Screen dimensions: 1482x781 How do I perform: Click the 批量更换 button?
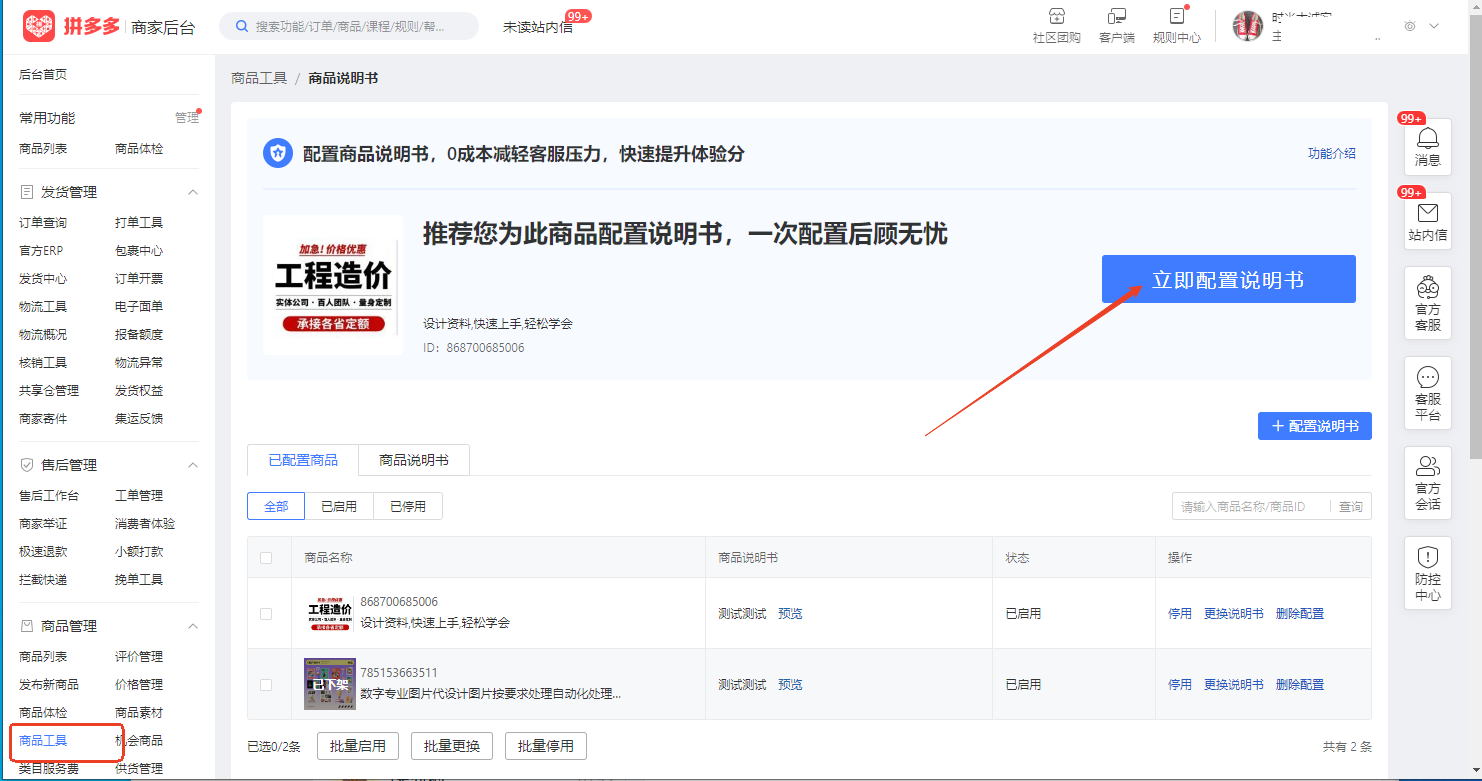(452, 746)
